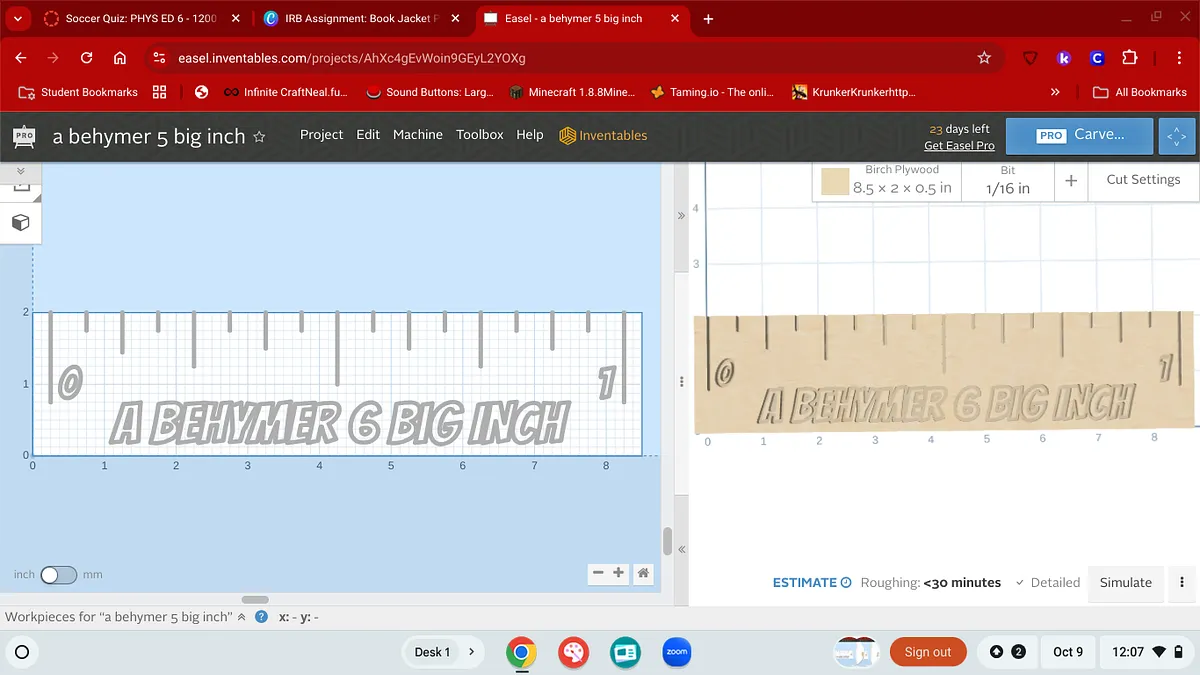Click the Birch Plywood material swatch
This screenshot has height=675, width=1200.
tap(835, 182)
